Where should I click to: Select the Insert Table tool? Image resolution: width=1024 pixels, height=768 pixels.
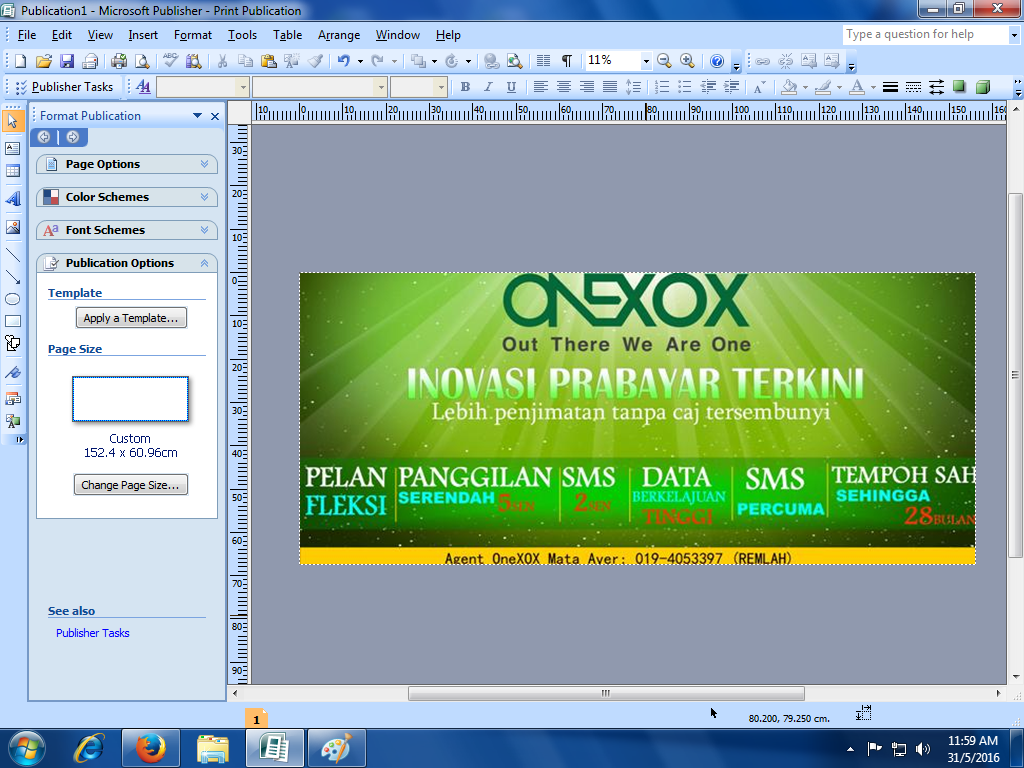(12, 171)
